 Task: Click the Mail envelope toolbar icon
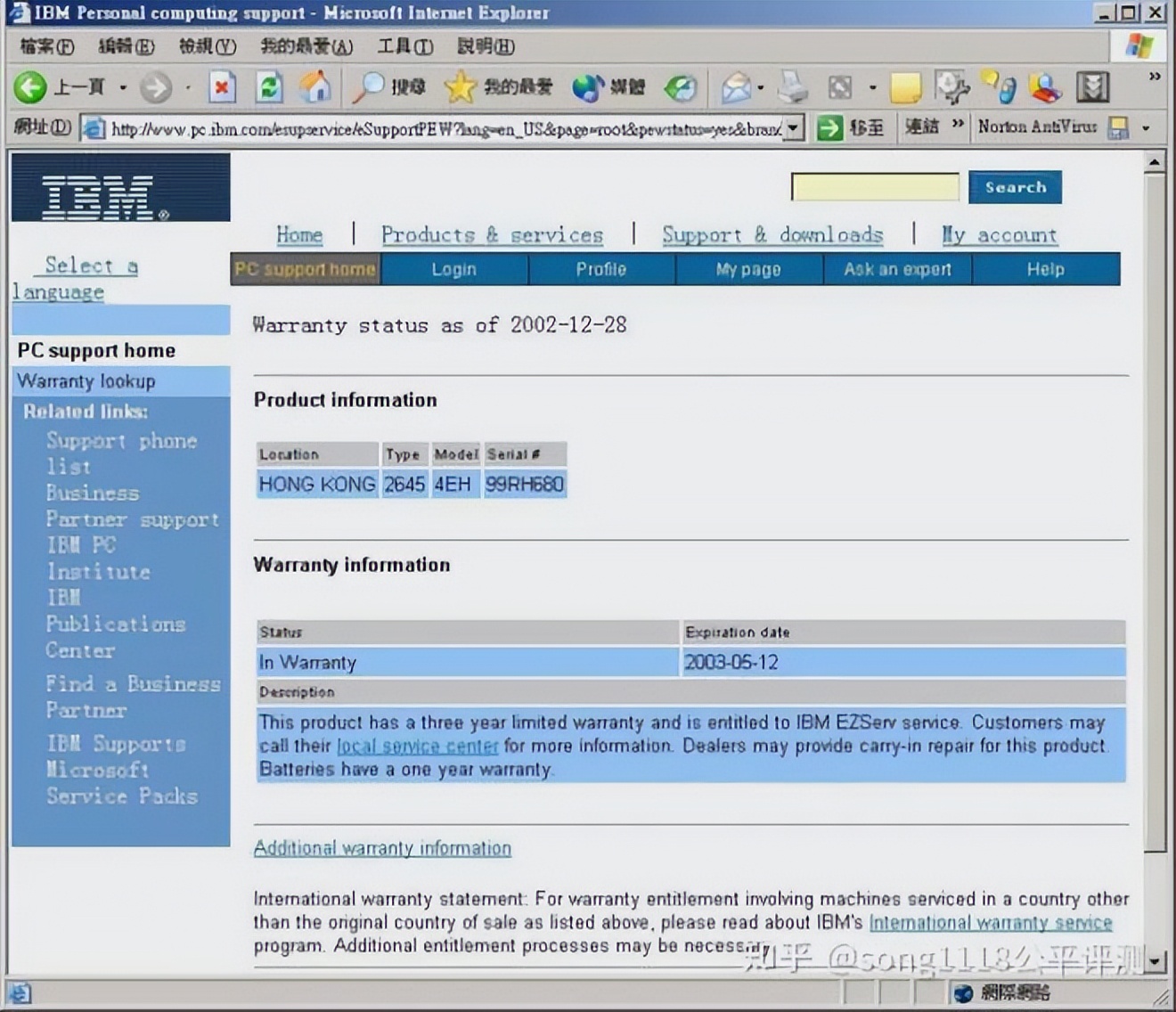pyautogui.click(x=736, y=86)
